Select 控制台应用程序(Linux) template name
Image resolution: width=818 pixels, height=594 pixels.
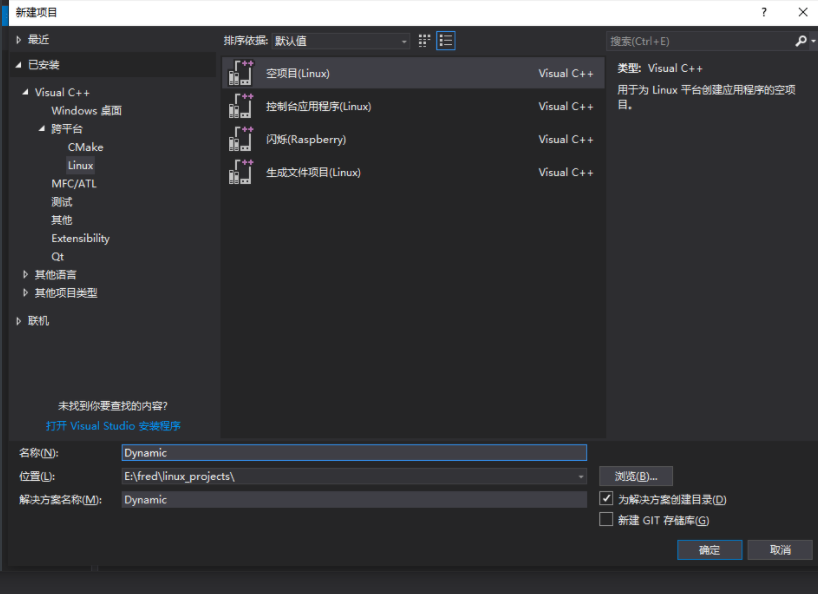[x=319, y=106]
